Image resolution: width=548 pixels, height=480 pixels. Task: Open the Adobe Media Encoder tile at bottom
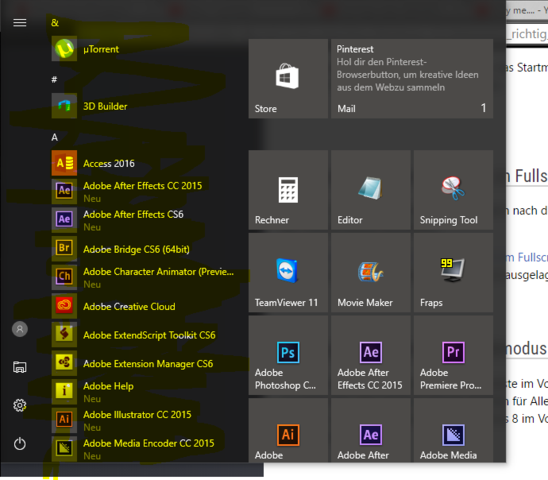(x=453, y=430)
